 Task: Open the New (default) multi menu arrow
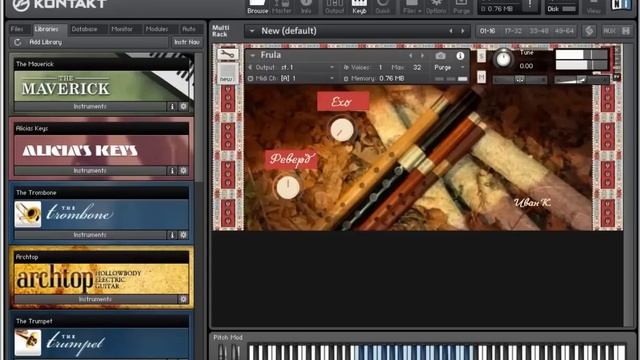(x=252, y=31)
